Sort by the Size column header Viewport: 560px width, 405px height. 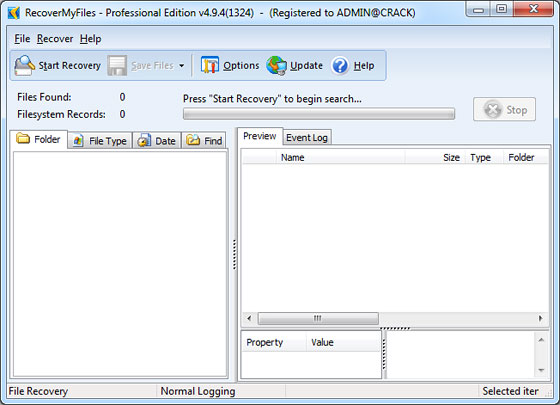[435, 158]
